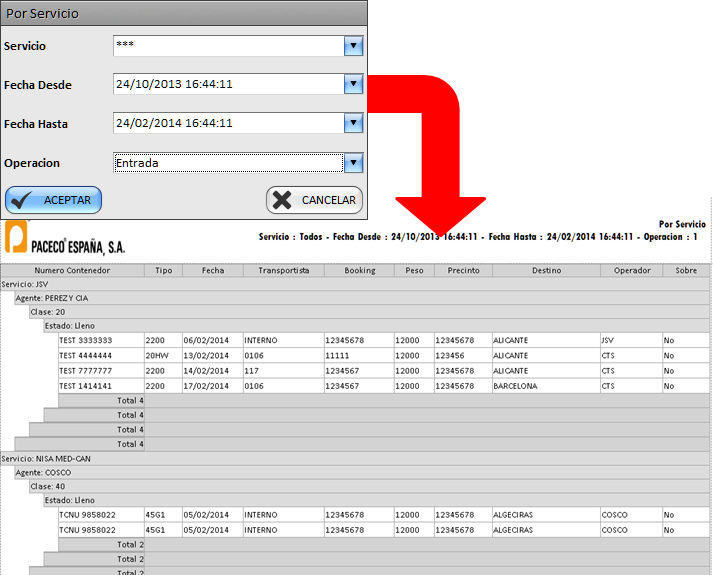
Task: Click the Destino column header
Action: point(546,270)
